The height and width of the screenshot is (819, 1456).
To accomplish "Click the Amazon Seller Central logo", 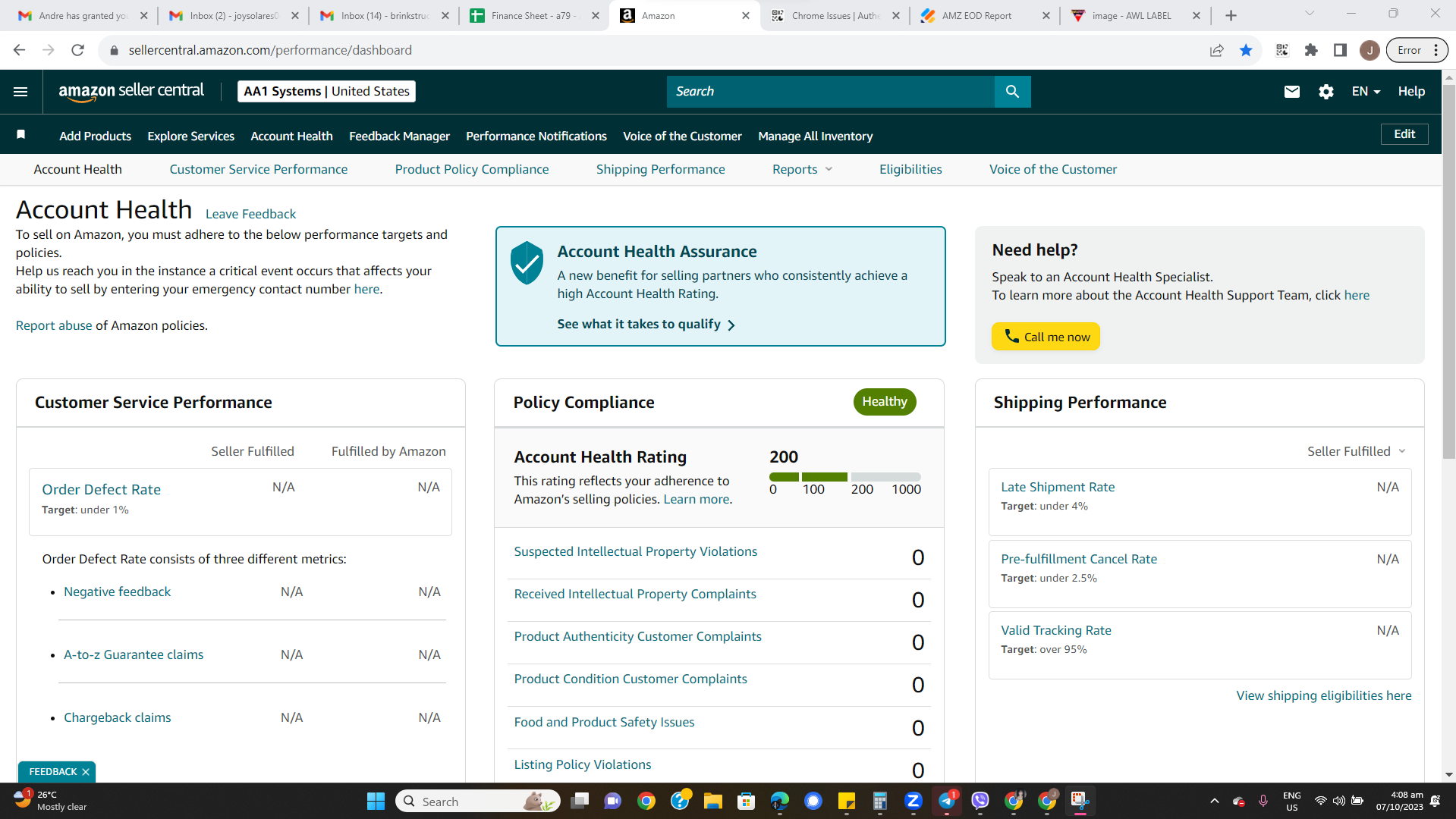I will 131,92.
